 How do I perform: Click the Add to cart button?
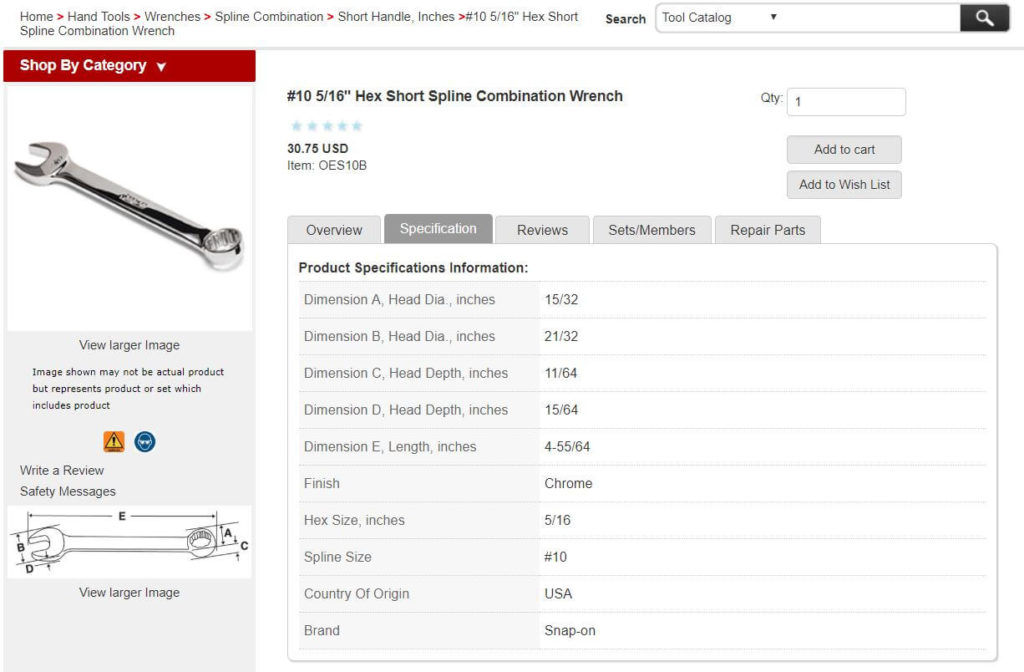tap(843, 149)
